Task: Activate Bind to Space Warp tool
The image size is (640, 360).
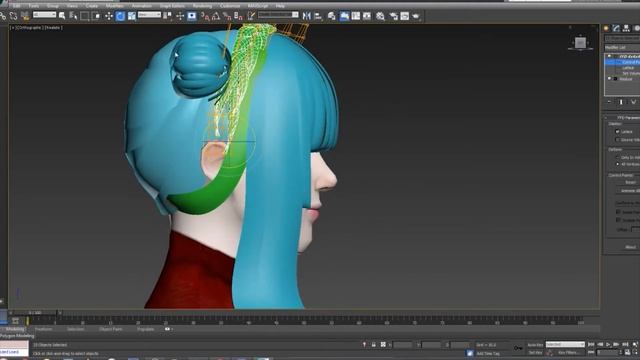Action: pyautogui.click(x=25, y=16)
